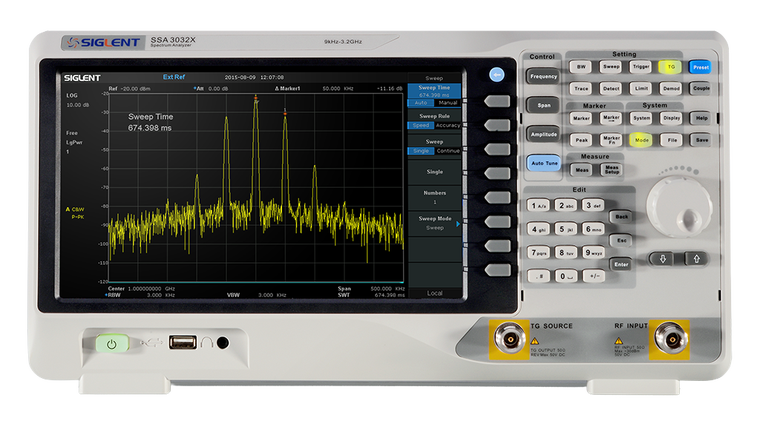Hit the Span control key

tap(543, 105)
